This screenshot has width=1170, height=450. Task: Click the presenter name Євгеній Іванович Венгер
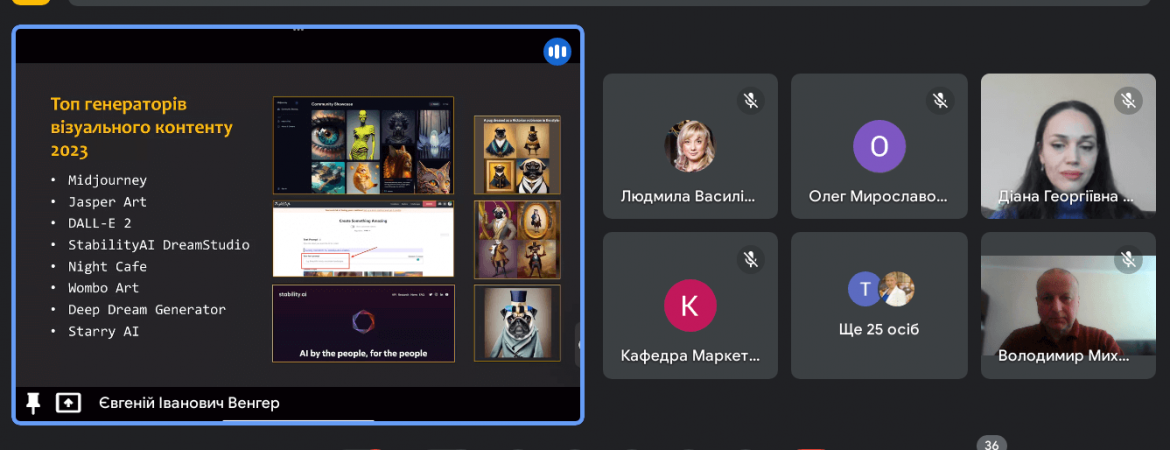point(189,404)
